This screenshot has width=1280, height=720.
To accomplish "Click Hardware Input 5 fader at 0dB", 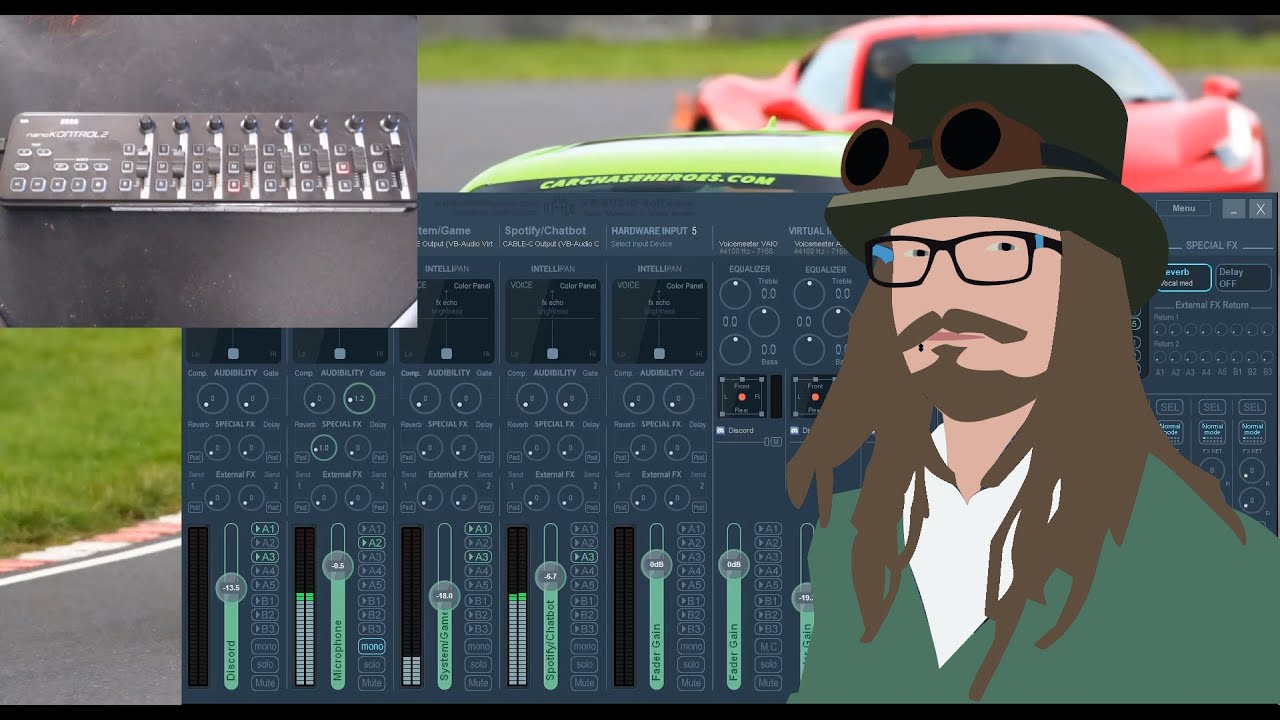I will 657,564.
